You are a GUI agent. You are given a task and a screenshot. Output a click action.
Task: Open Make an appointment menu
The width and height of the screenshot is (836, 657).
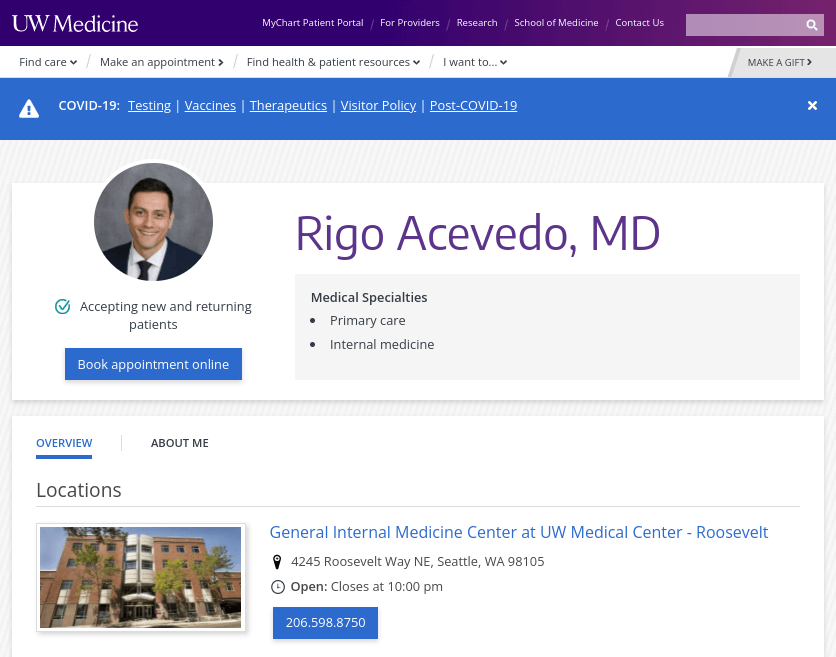click(162, 62)
